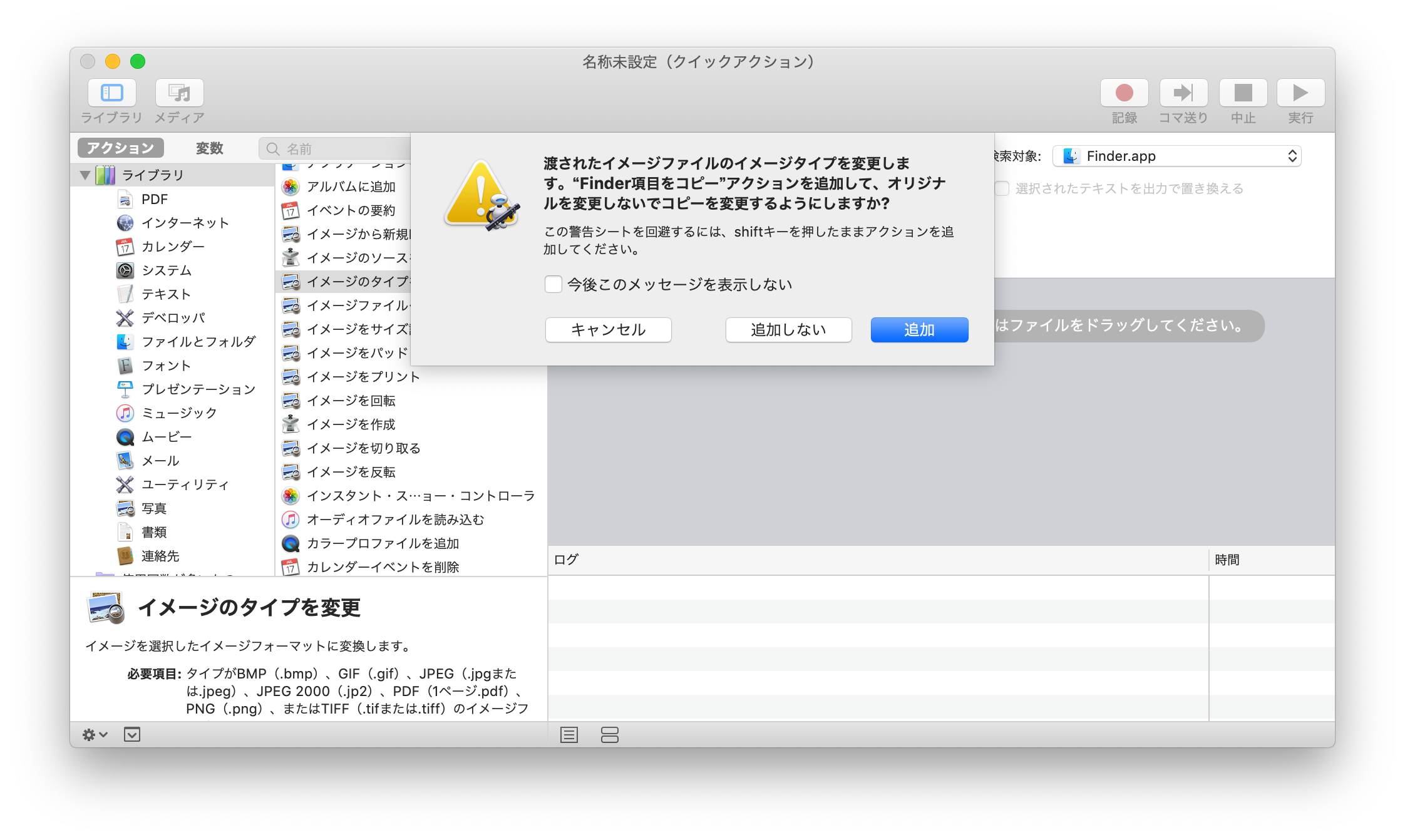Screen dimensions: 1405x840
Task: Check 今後このメッセージを表示しない
Action: click(x=553, y=285)
